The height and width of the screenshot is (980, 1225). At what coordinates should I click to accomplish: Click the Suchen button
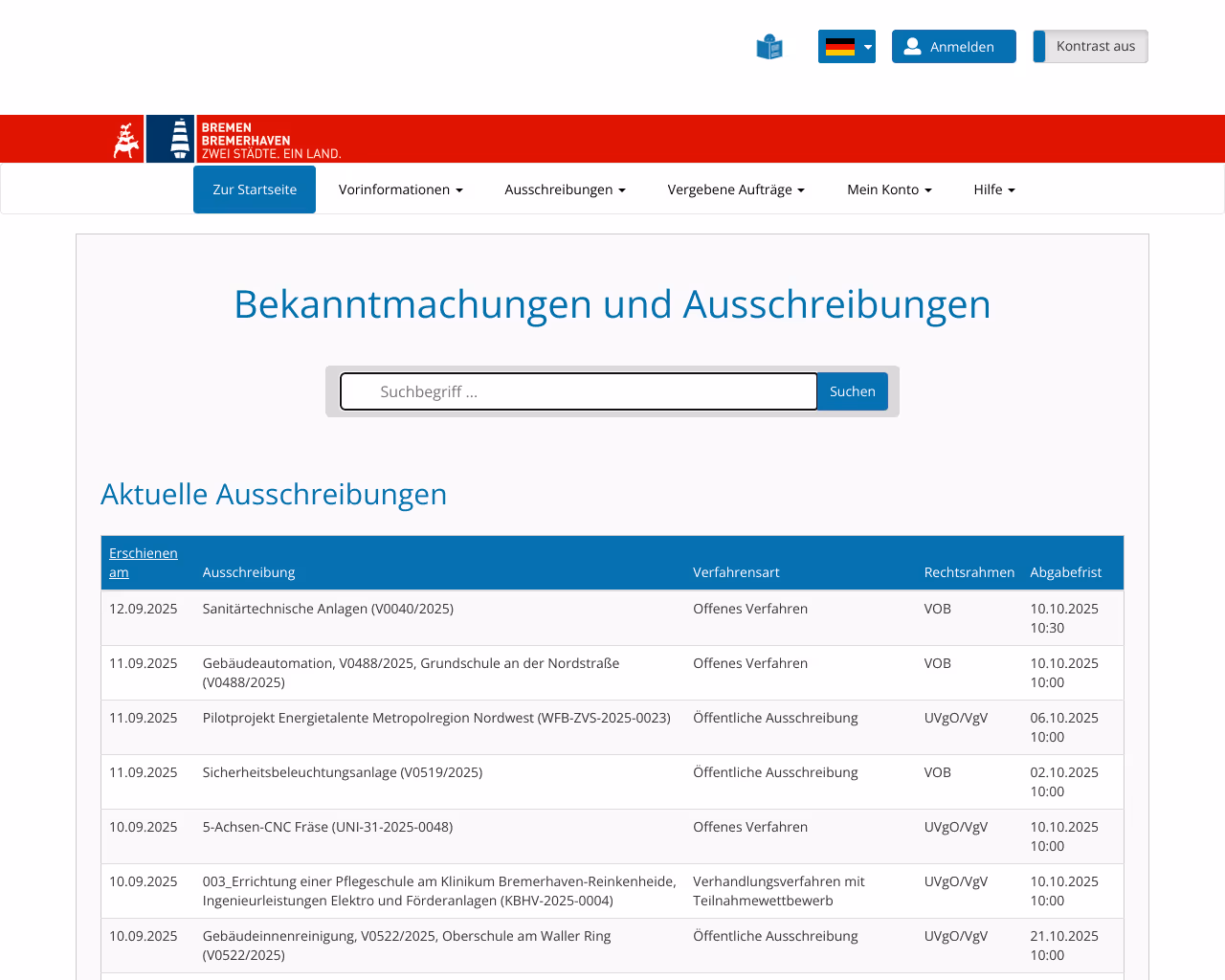click(x=853, y=391)
